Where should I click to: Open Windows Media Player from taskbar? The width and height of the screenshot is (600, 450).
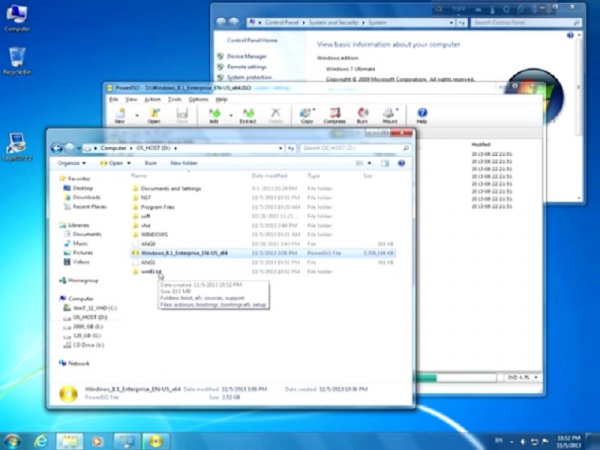click(x=97, y=441)
